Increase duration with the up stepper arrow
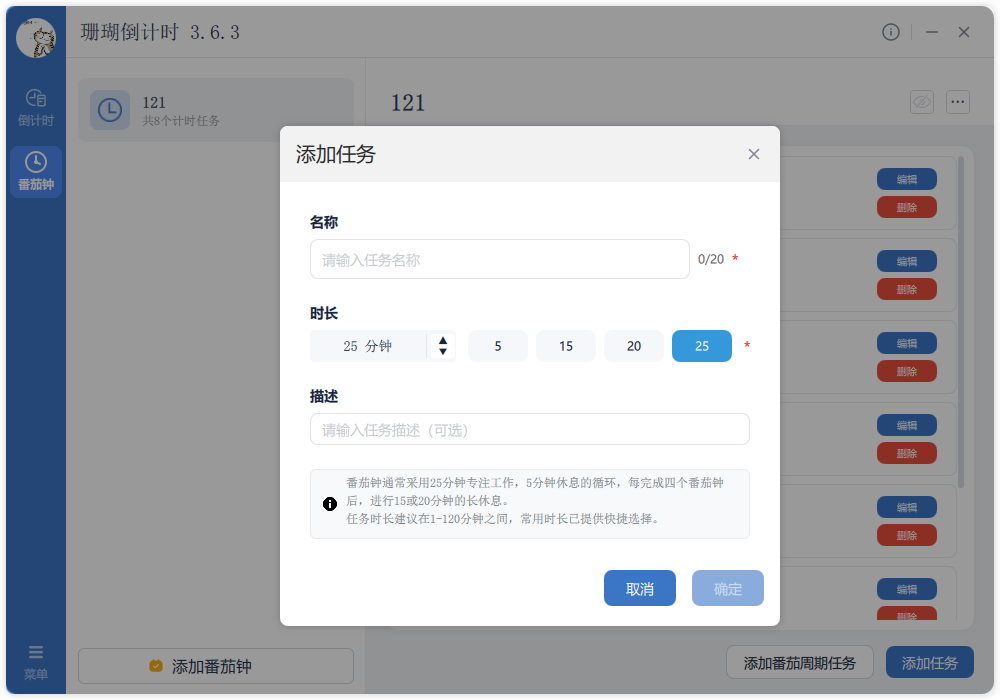Screen dimensions: 1000x700 (441, 339)
